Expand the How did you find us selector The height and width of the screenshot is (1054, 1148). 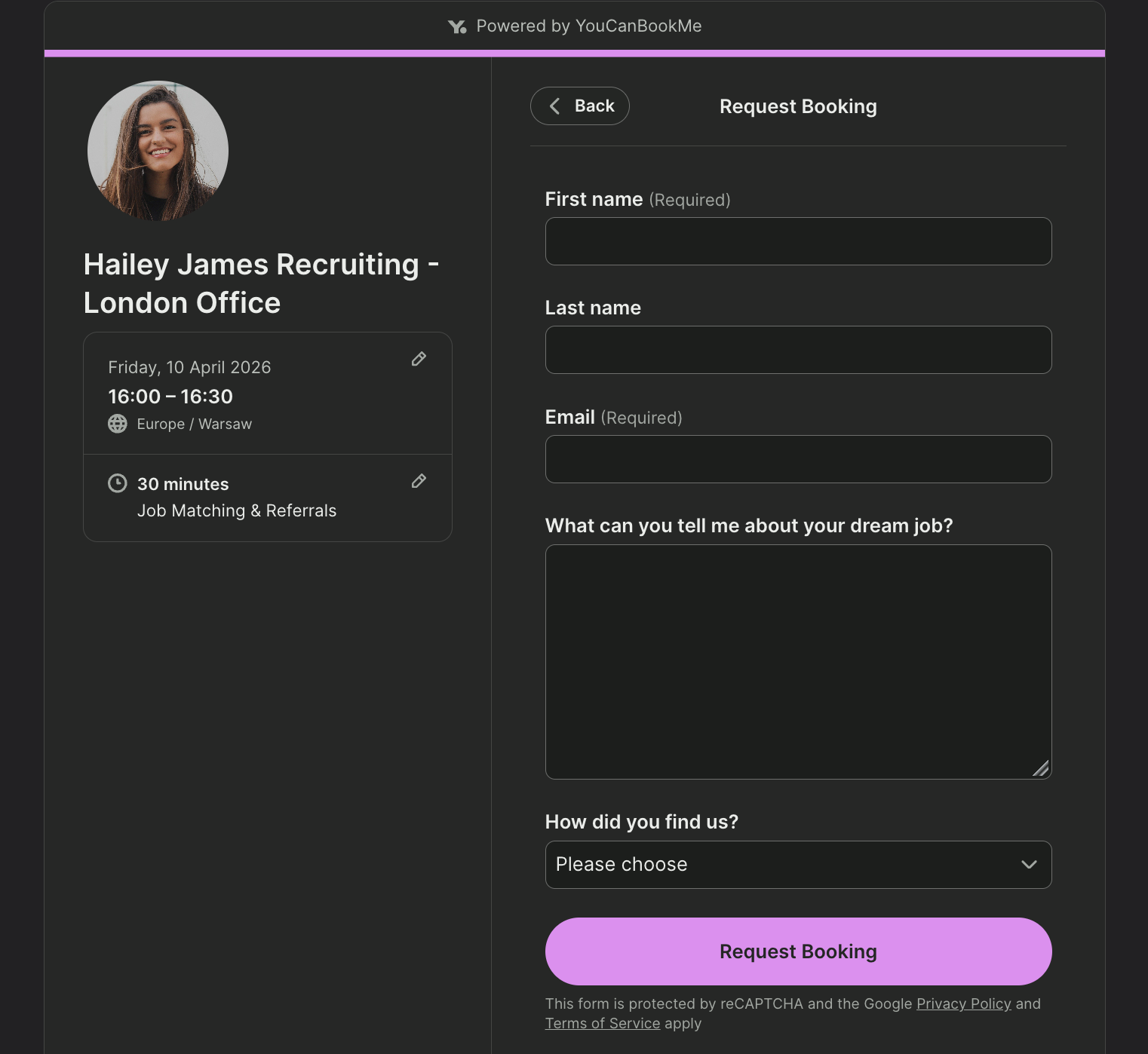coord(798,865)
